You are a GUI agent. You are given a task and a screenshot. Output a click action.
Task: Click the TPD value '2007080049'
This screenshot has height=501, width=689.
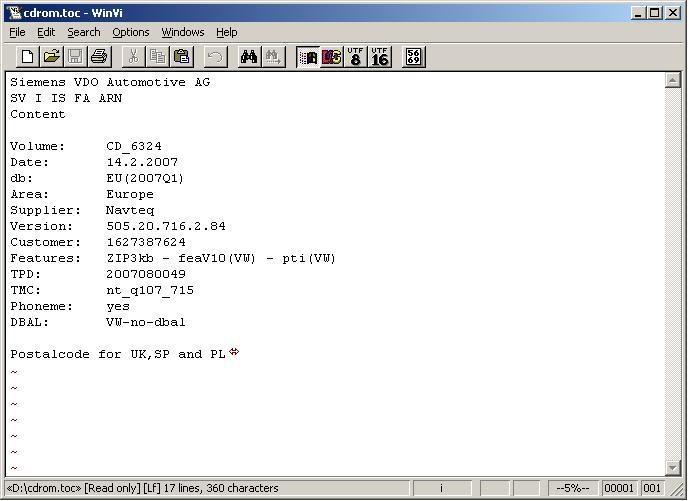(x=146, y=274)
